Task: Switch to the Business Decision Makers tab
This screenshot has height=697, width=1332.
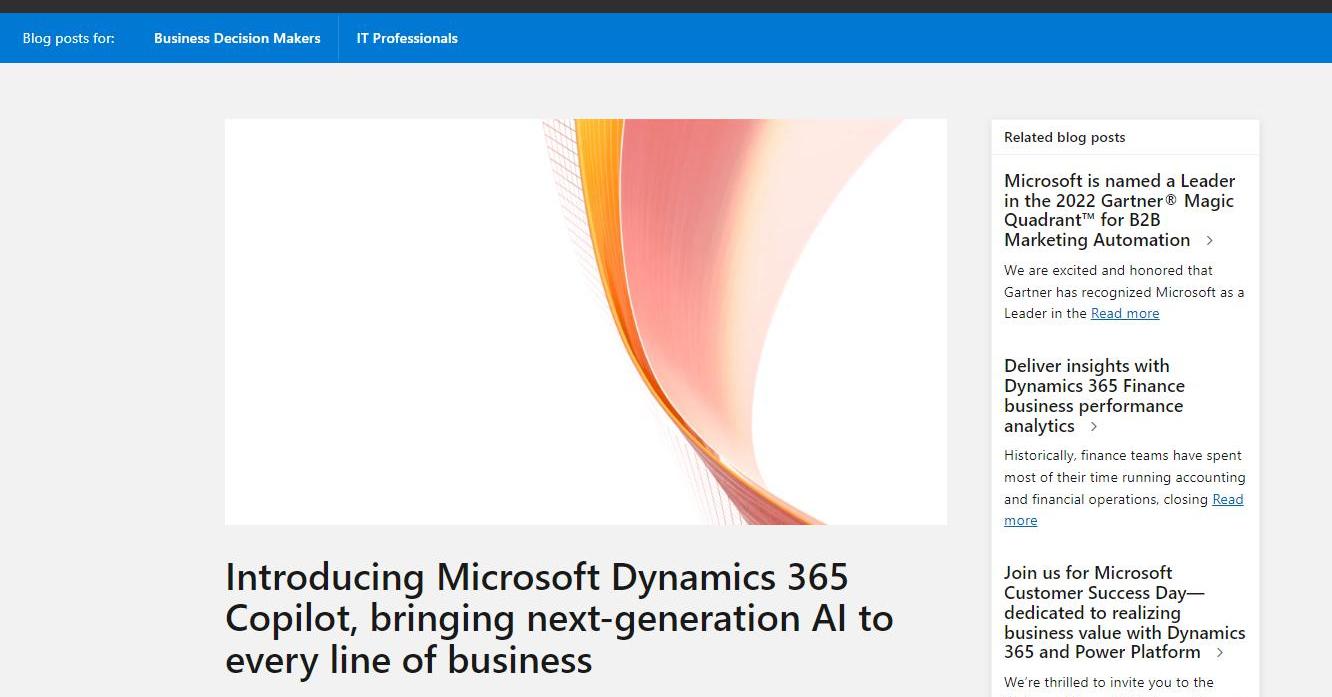Action: [236, 38]
